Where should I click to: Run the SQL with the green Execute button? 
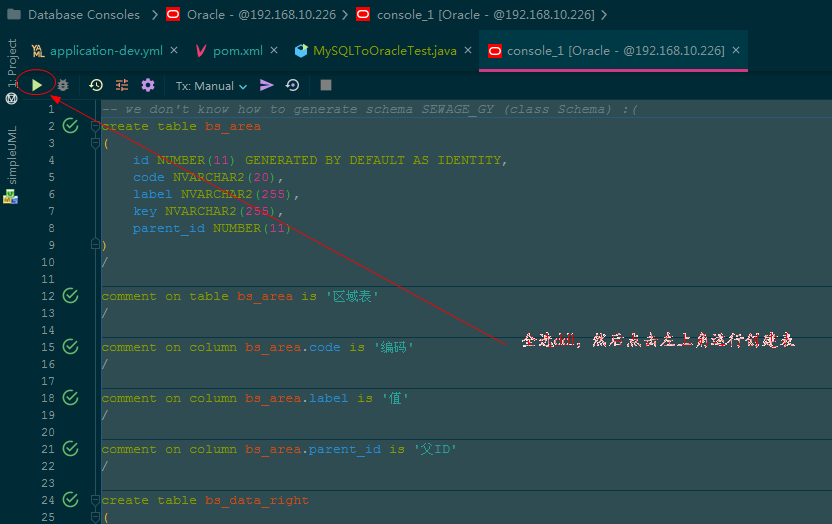tap(37, 85)
